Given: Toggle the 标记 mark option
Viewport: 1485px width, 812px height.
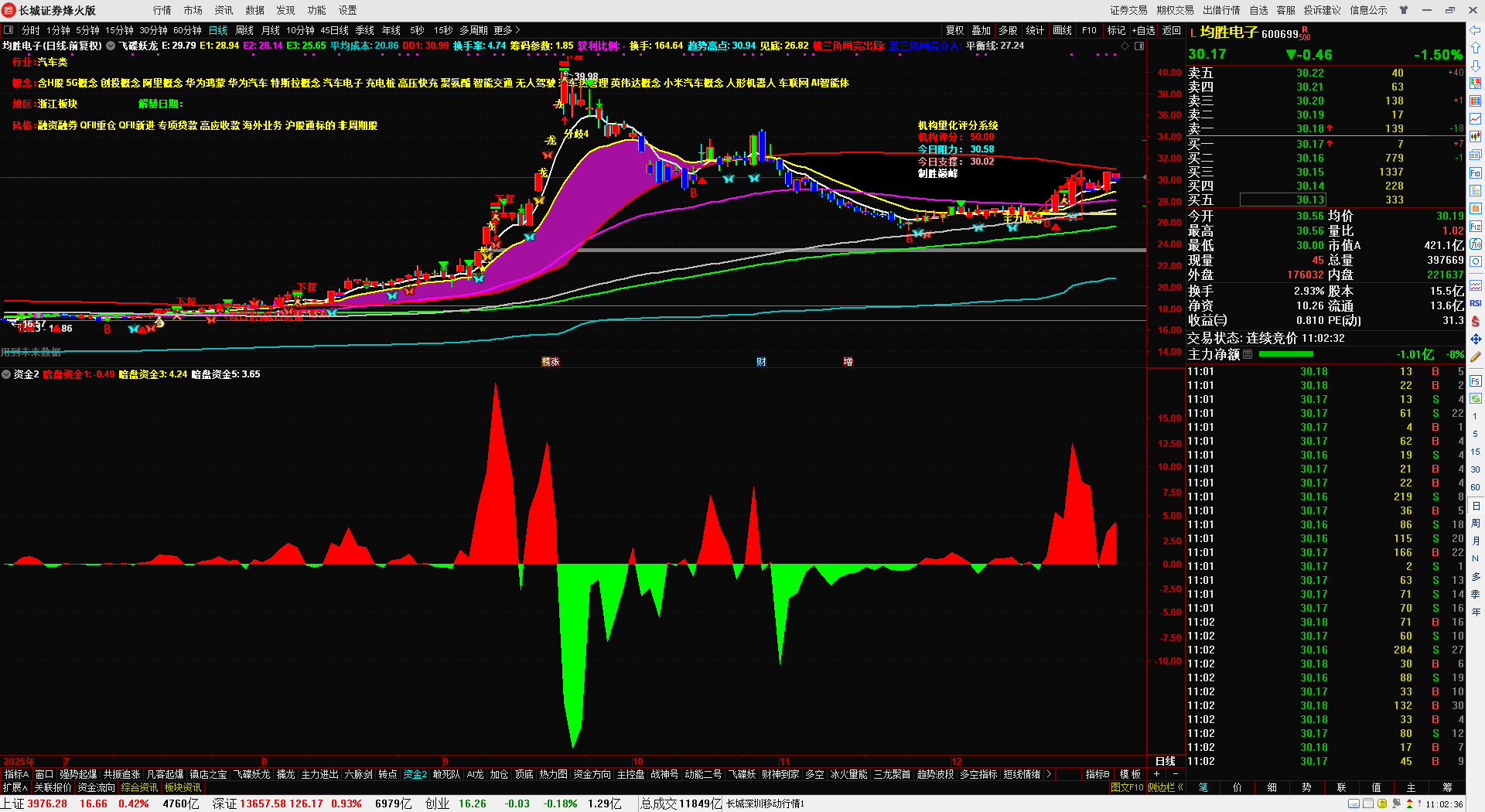Looking at the screenshot, I should coord(1116,30).
